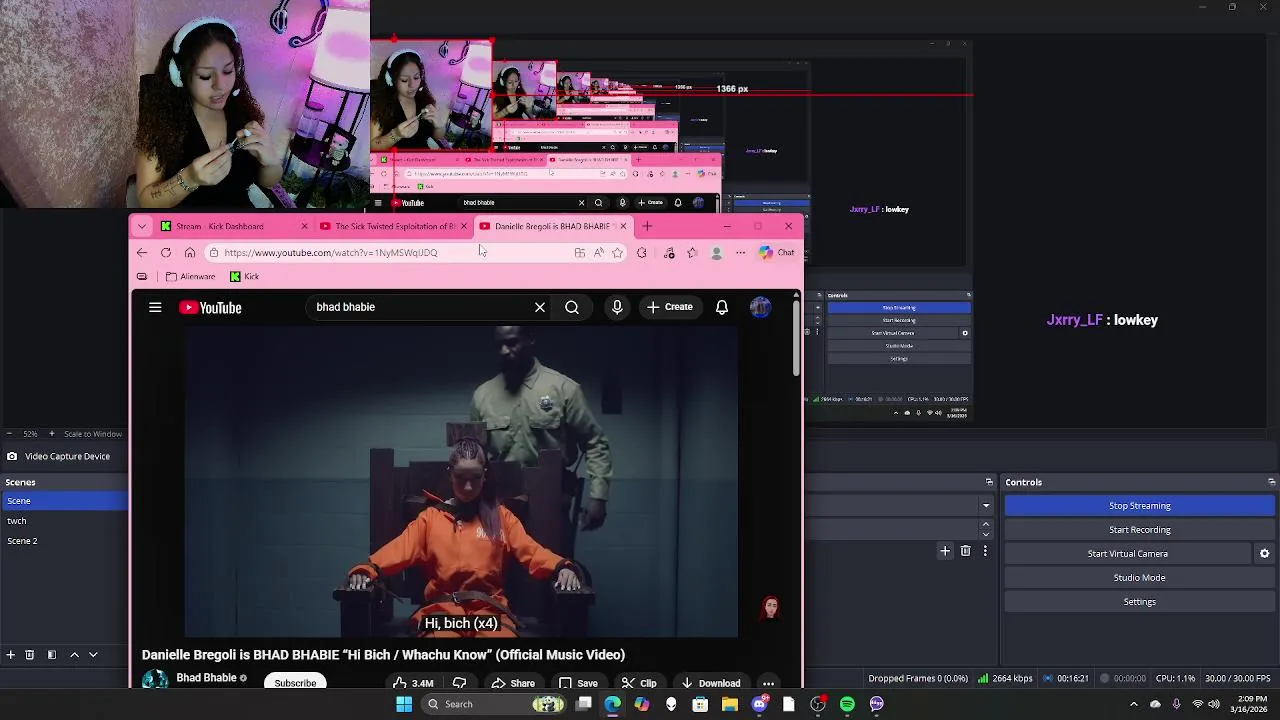This screenshot has height=720, width=1280.
Task: Click Start Virtual Camera in OBS
Action: coord(1127,554)
